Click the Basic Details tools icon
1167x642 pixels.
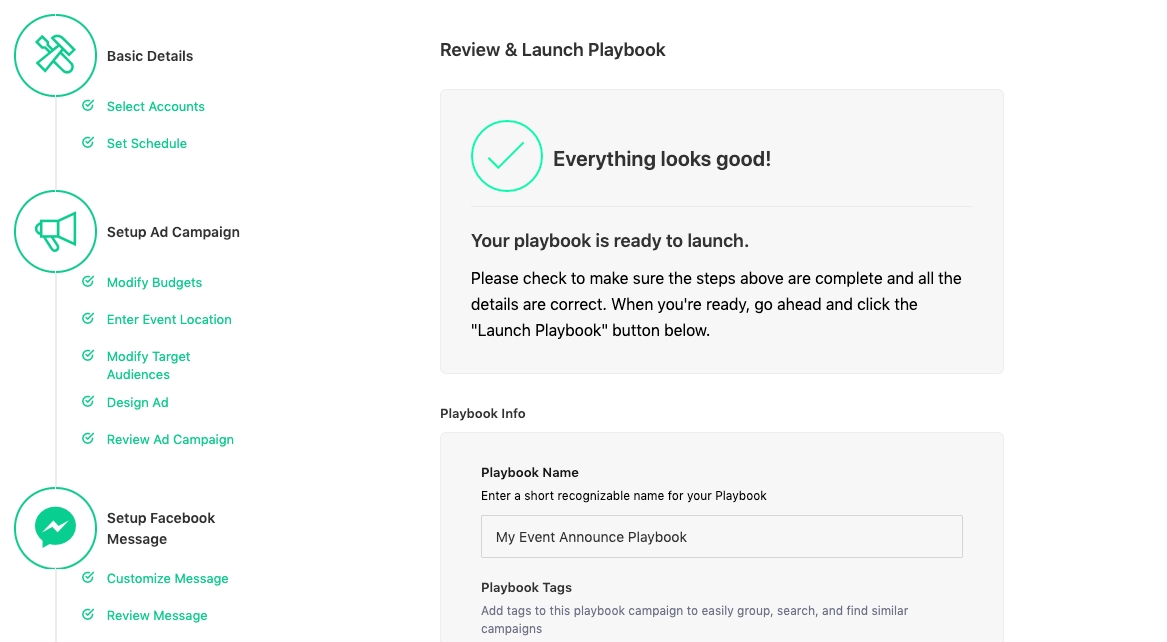point(55,55)
